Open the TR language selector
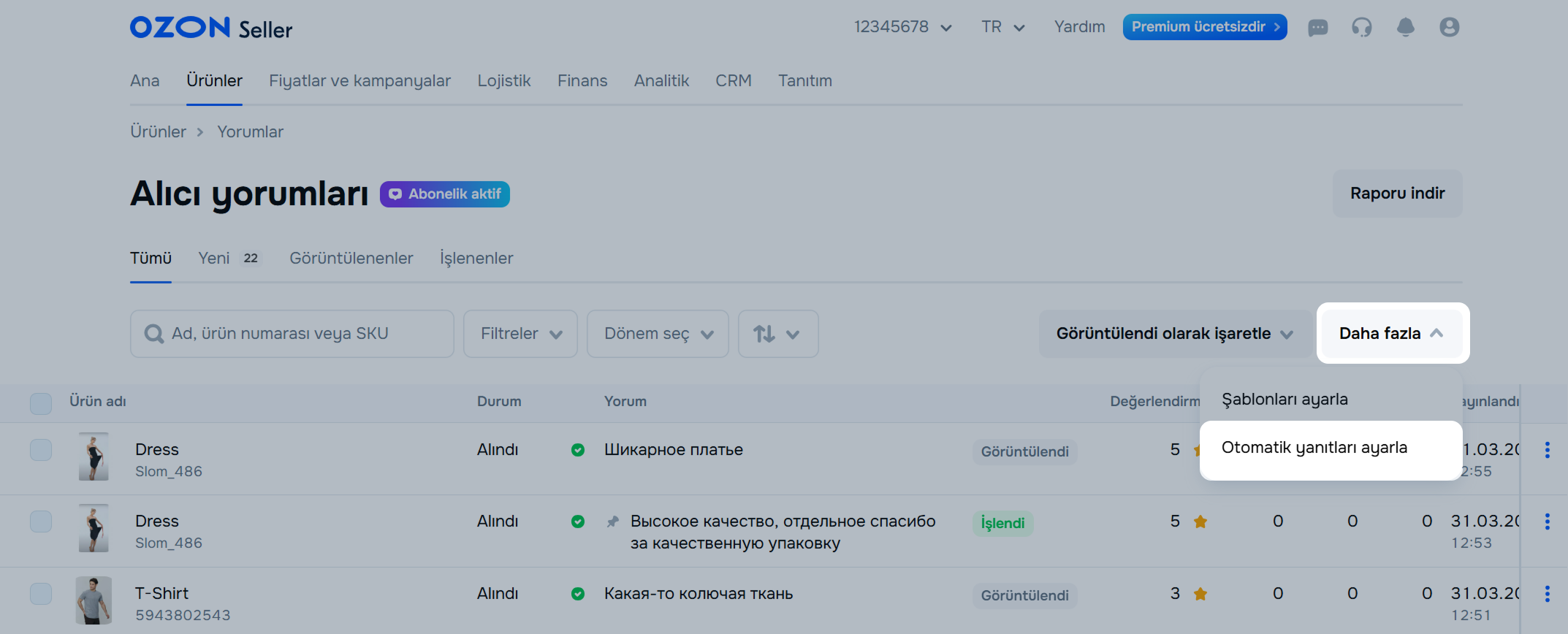The width and height of the screenshot is (1568, 634). pyautogui.click(x=1002, y=27)
